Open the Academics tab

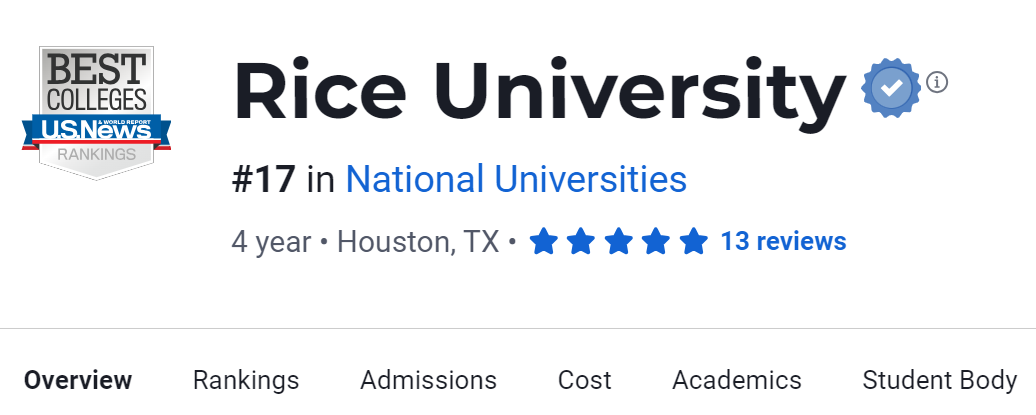click(x=737, y=381)
